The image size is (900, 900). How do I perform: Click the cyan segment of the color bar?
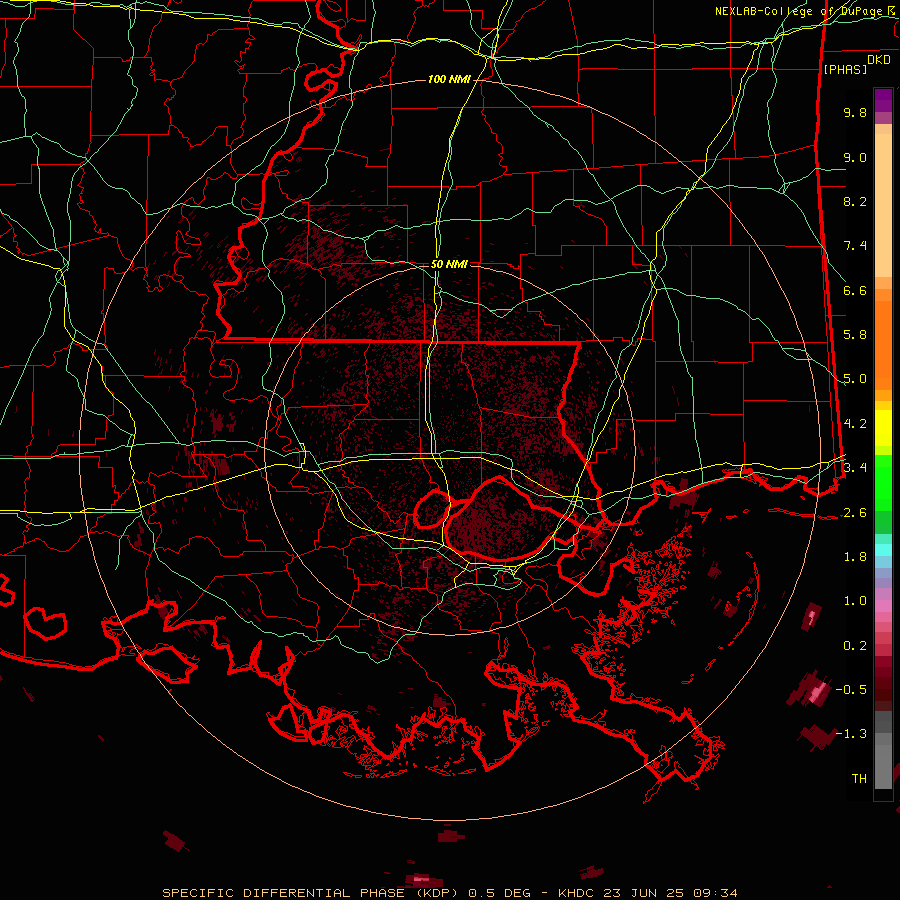(883, 550)
